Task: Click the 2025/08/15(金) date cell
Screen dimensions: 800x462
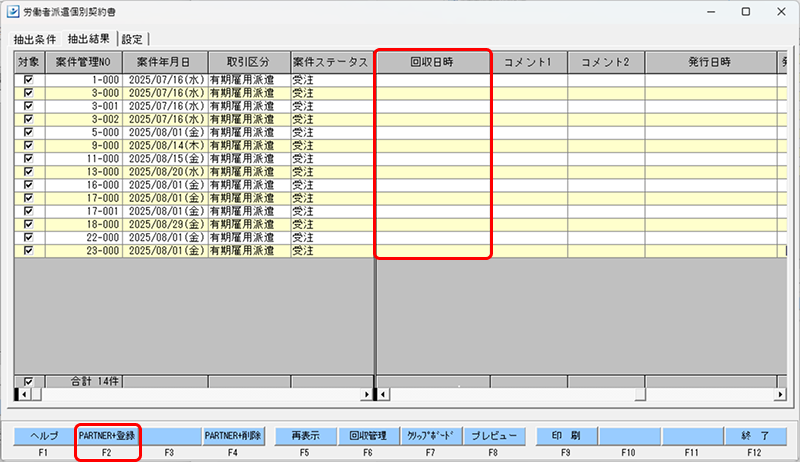Action: point(165,159)
